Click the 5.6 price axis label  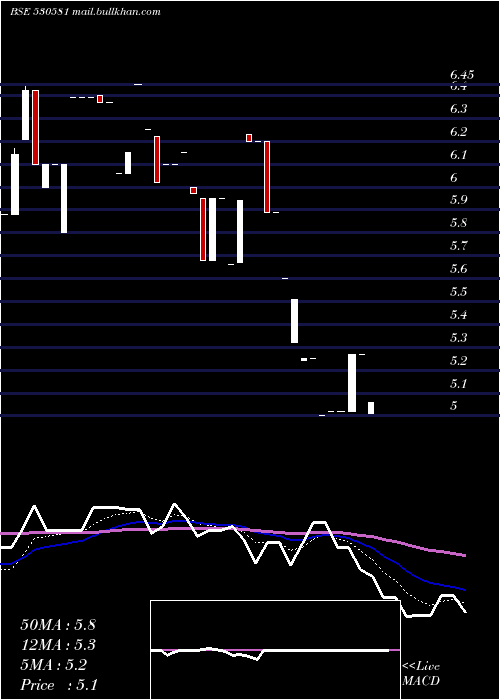point(458,269)
